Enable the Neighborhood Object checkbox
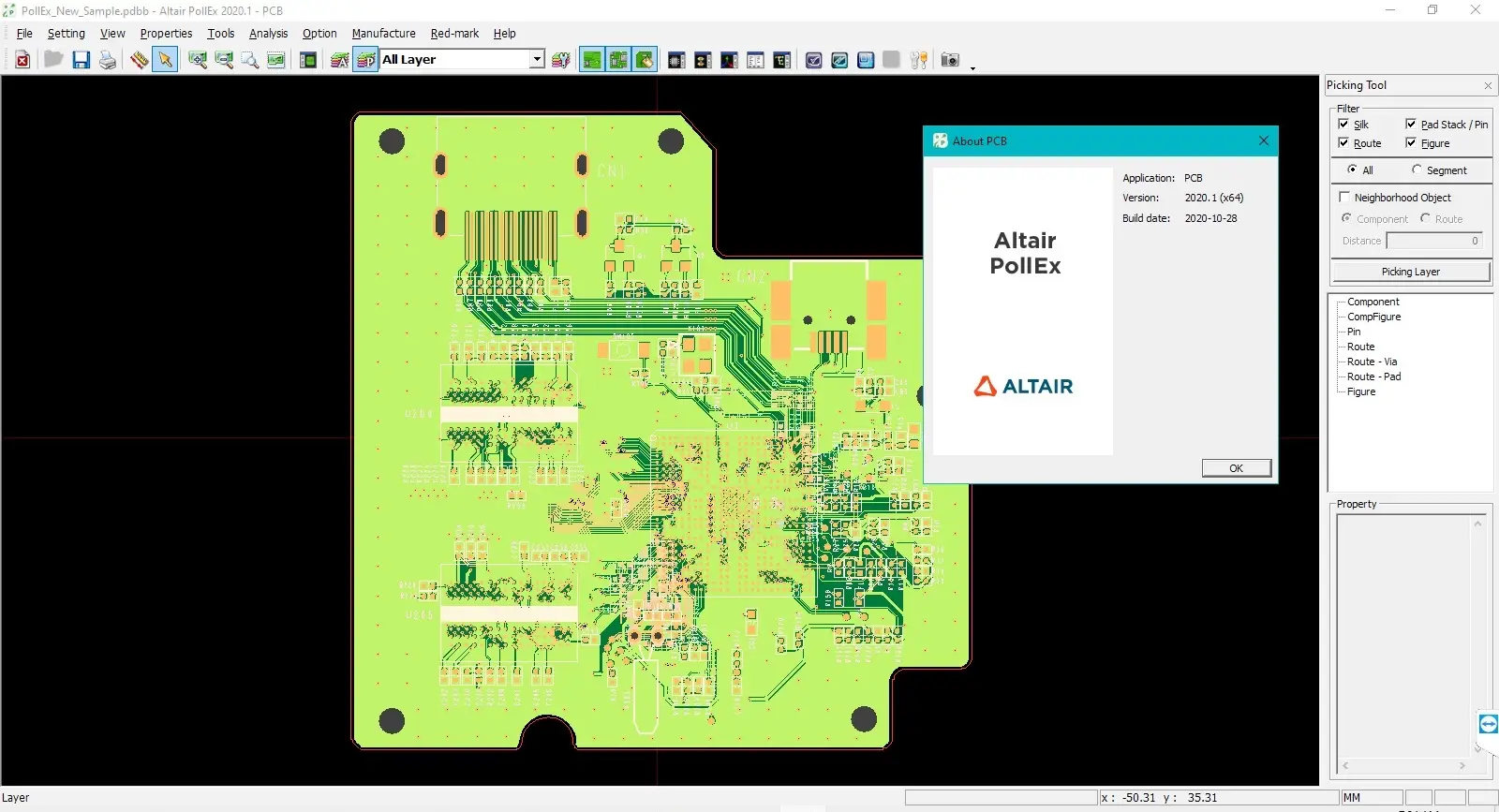 coord(1344,197)
